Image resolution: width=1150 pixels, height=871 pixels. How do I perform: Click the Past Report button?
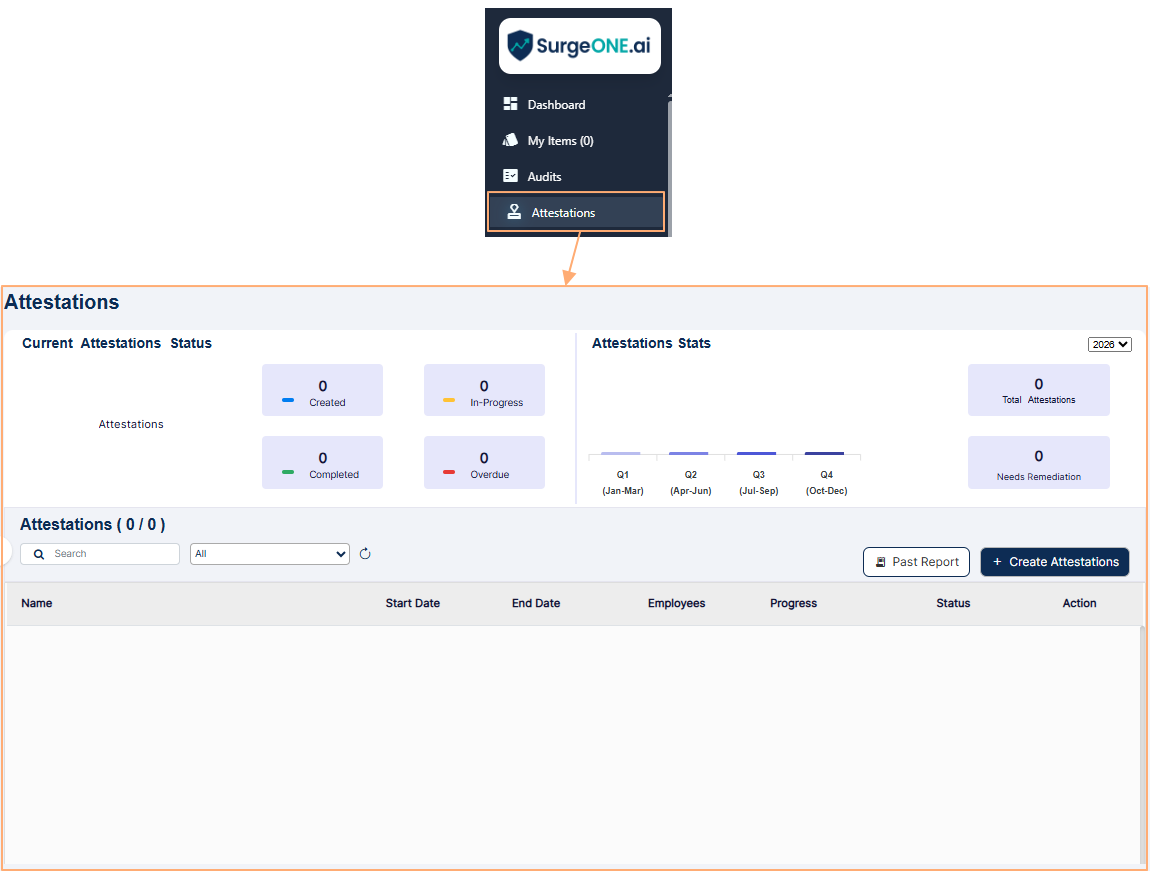pos(917,562)
